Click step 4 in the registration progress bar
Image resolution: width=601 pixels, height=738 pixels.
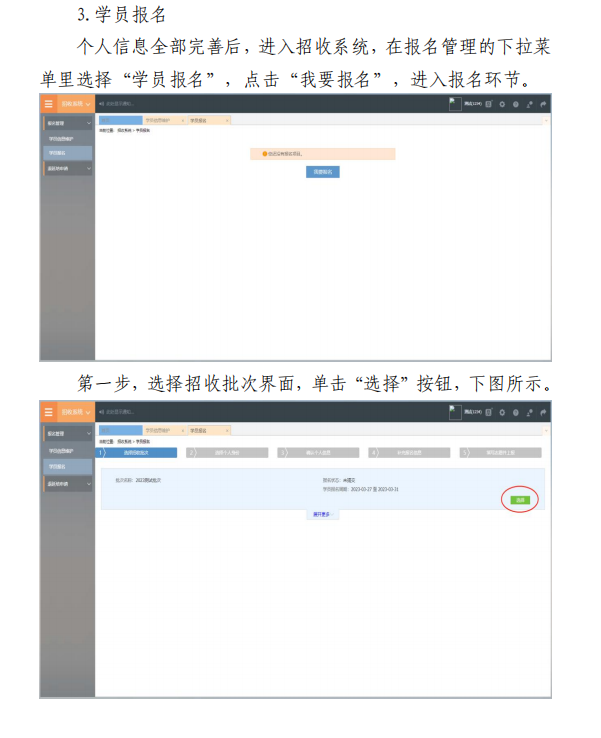click(409, 453)
